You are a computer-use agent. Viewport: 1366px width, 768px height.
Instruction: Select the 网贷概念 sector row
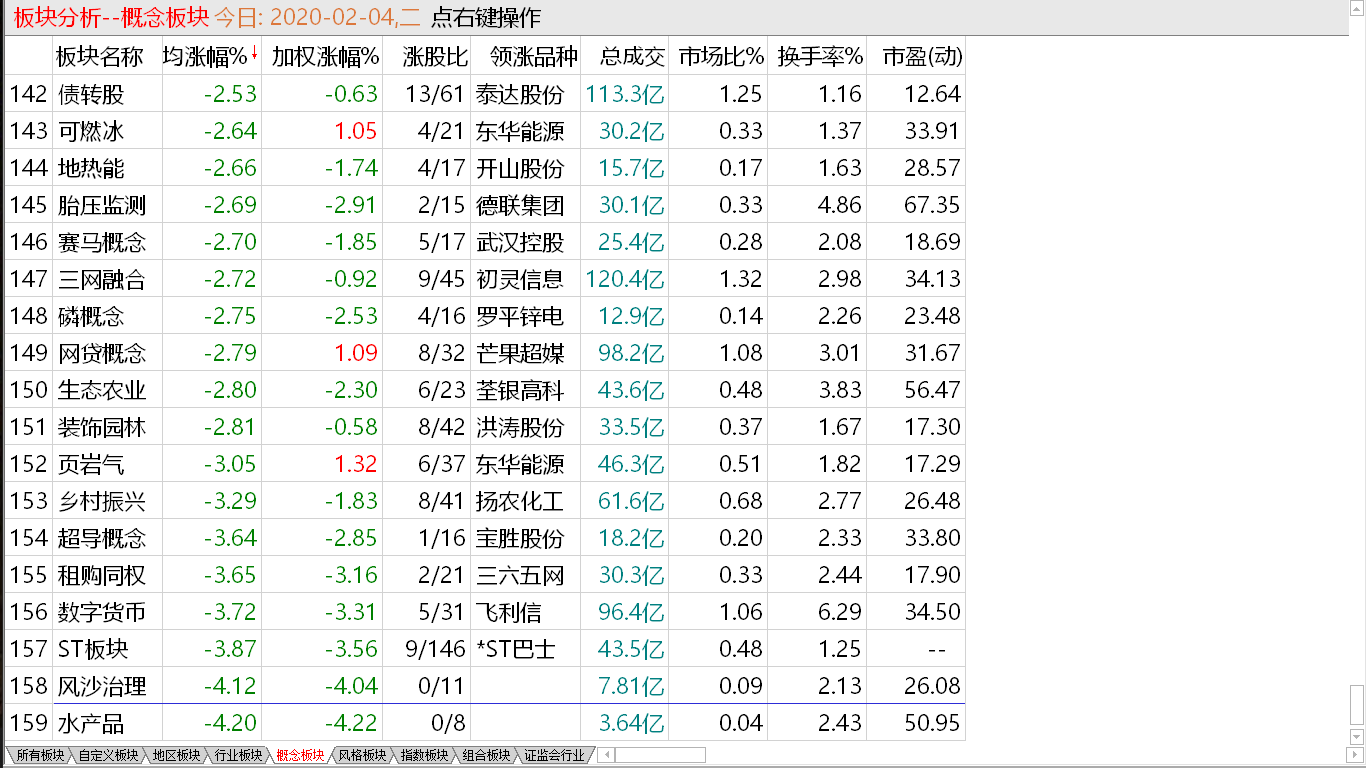click(x=485, y=353)
